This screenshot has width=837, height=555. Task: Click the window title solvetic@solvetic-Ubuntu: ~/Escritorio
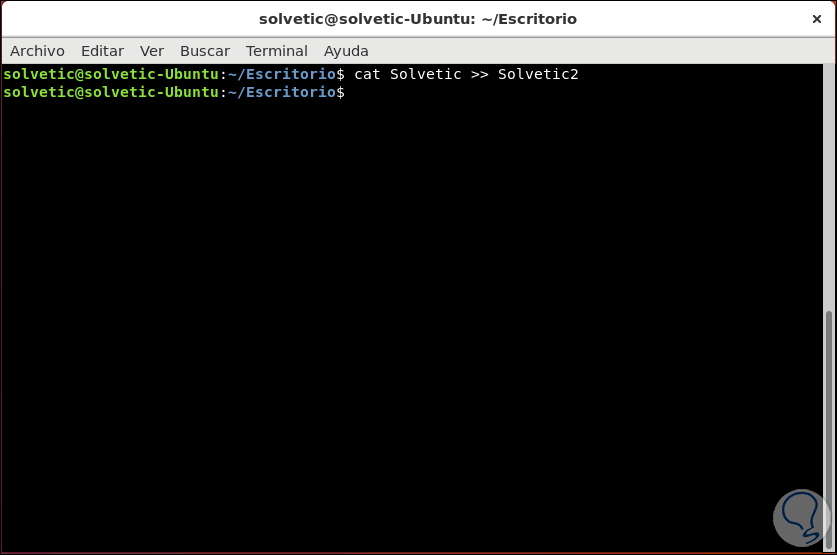(x=417, y=19)
